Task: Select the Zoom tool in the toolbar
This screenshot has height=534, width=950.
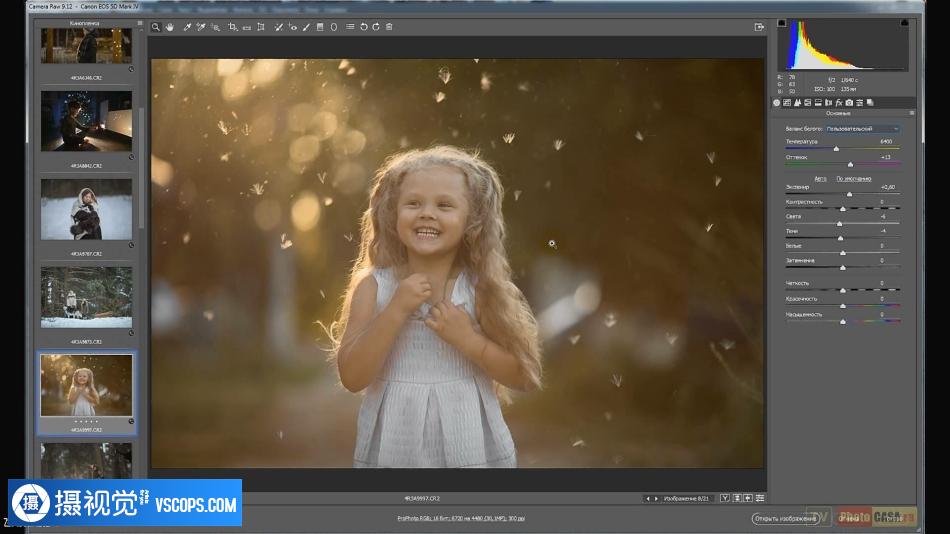Action: 156,27
